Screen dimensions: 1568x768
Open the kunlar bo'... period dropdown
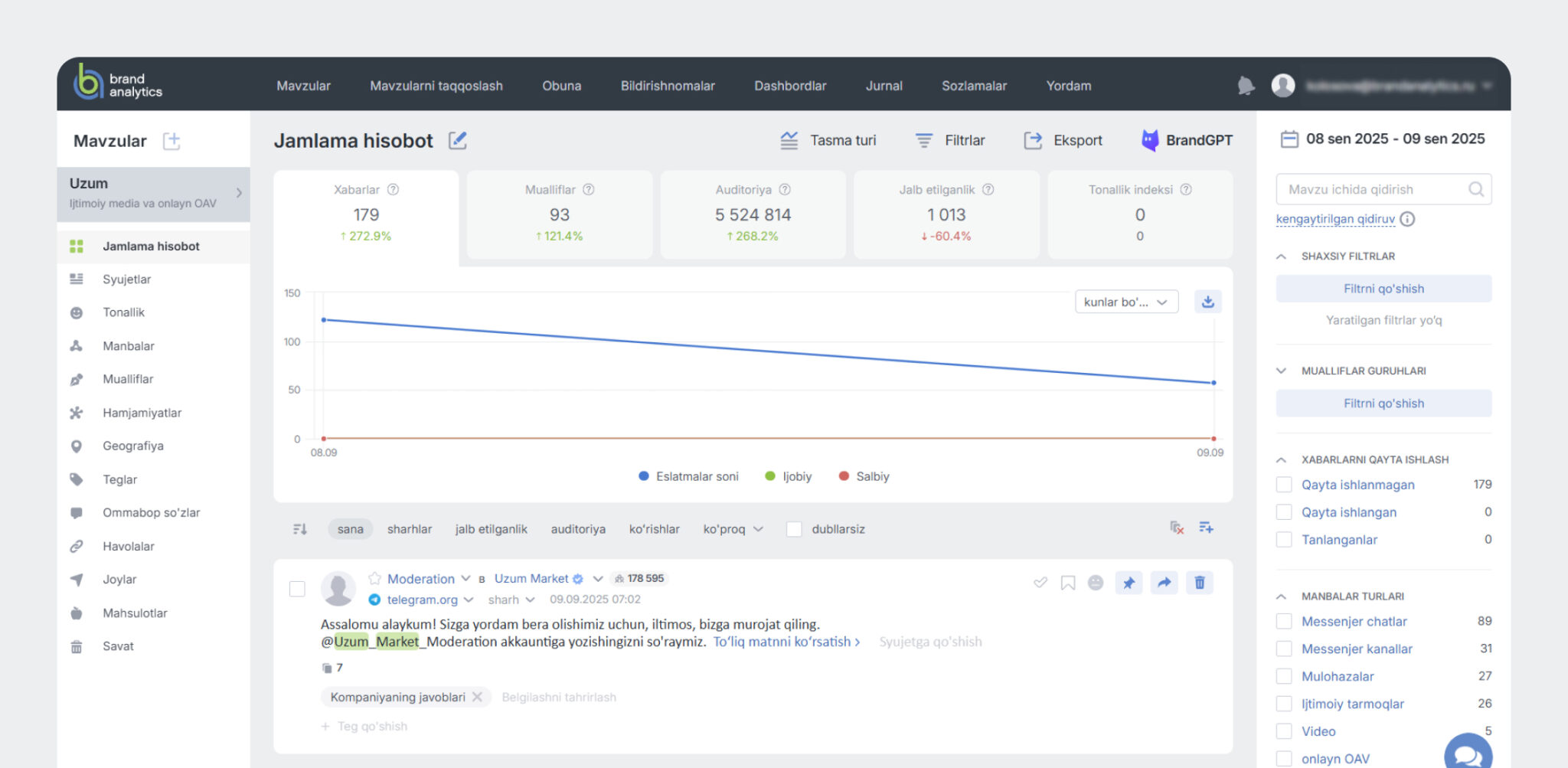point(1125,302)
